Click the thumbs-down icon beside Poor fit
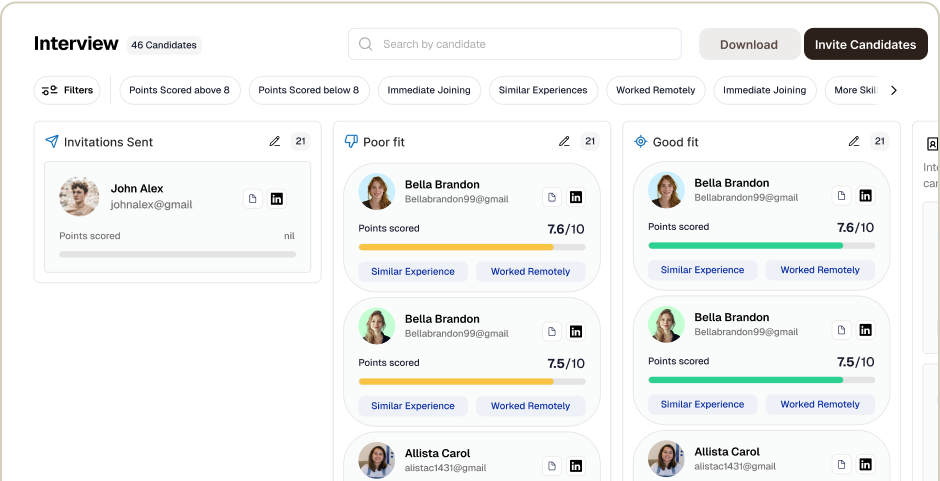This screenshot has height=481, width=940. tap(351, 142)
